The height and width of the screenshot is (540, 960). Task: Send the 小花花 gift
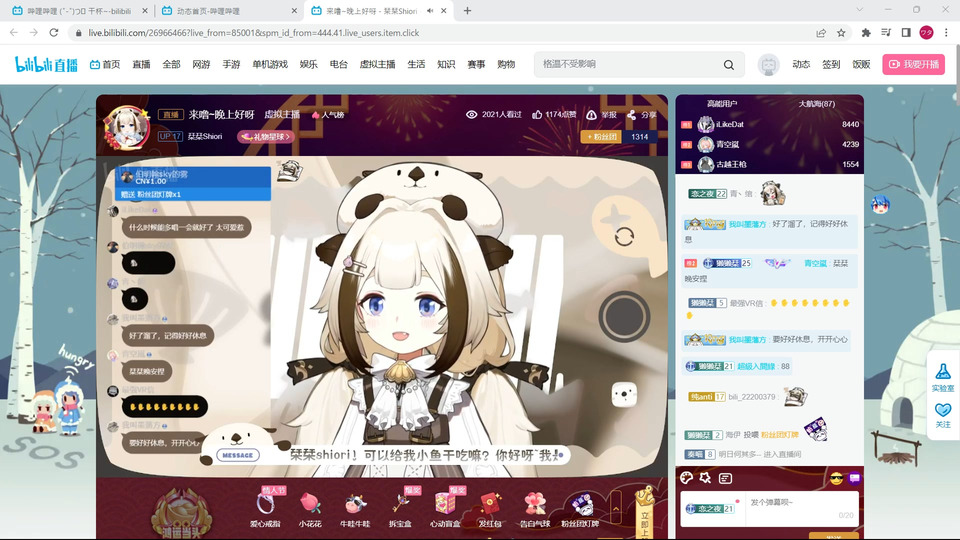pyautogui.click(x=310, y=509)
